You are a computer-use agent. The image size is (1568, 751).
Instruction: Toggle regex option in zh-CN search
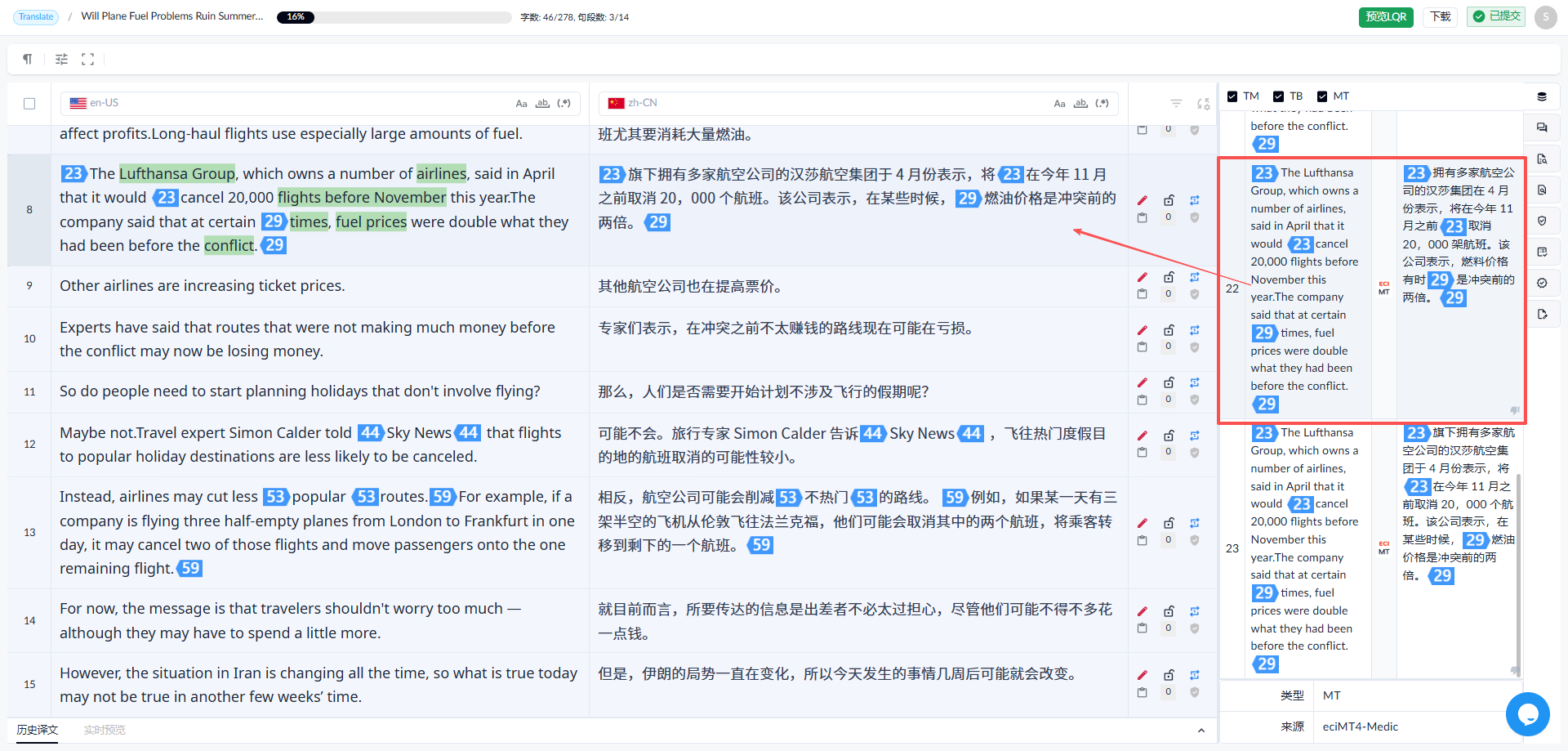click(1102, 104)
